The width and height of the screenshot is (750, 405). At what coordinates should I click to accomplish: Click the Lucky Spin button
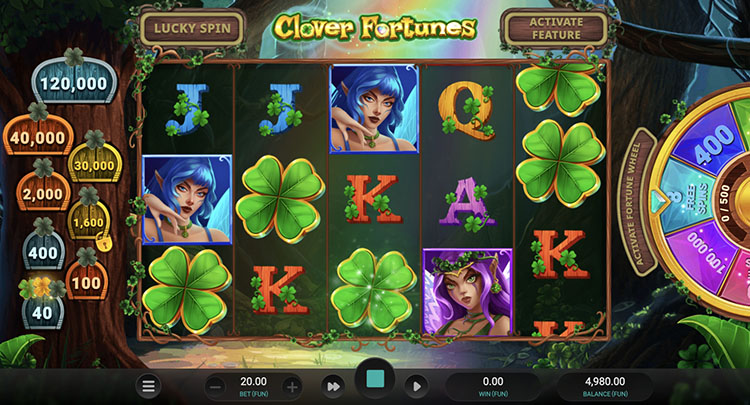[x=192, y=28]
